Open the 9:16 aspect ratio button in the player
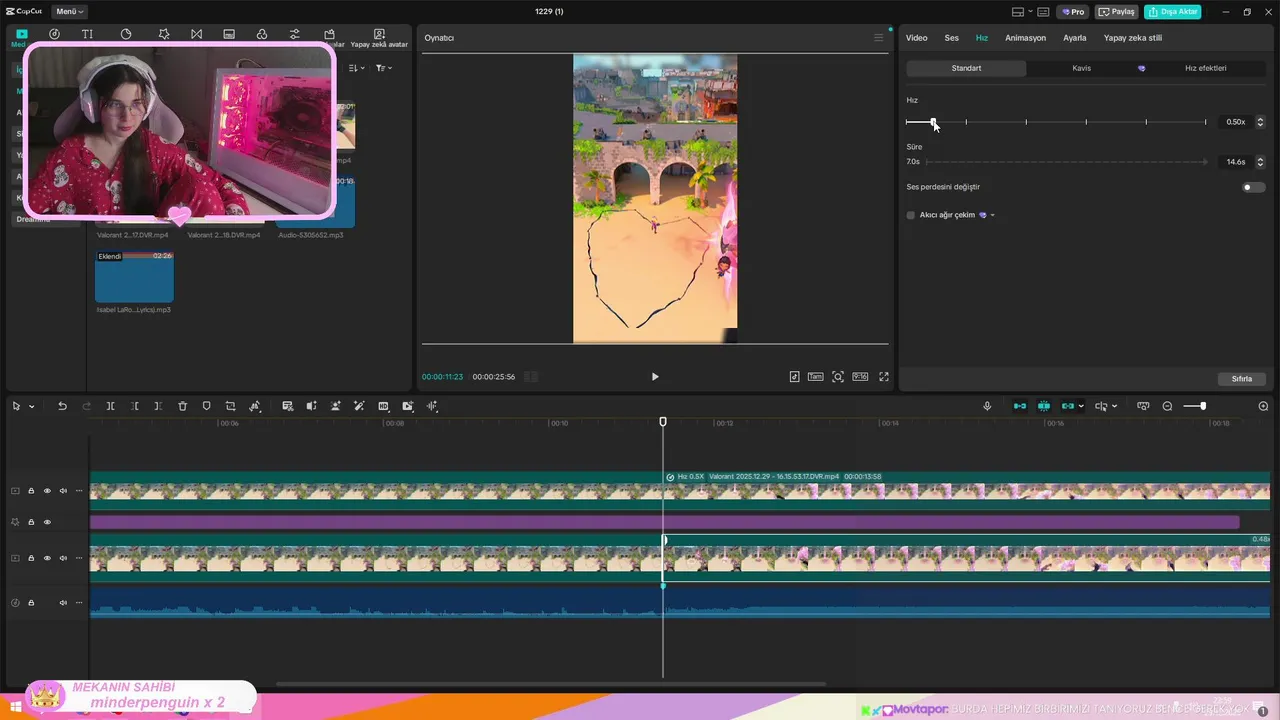The image size is (1280, 720). click(x=860, y=377)
